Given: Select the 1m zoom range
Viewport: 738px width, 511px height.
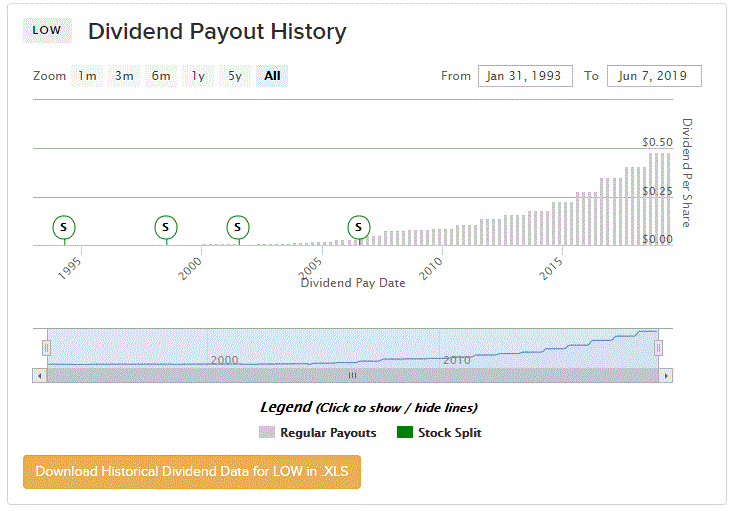Looking at the screenshot, I should (x=87, y=76).
